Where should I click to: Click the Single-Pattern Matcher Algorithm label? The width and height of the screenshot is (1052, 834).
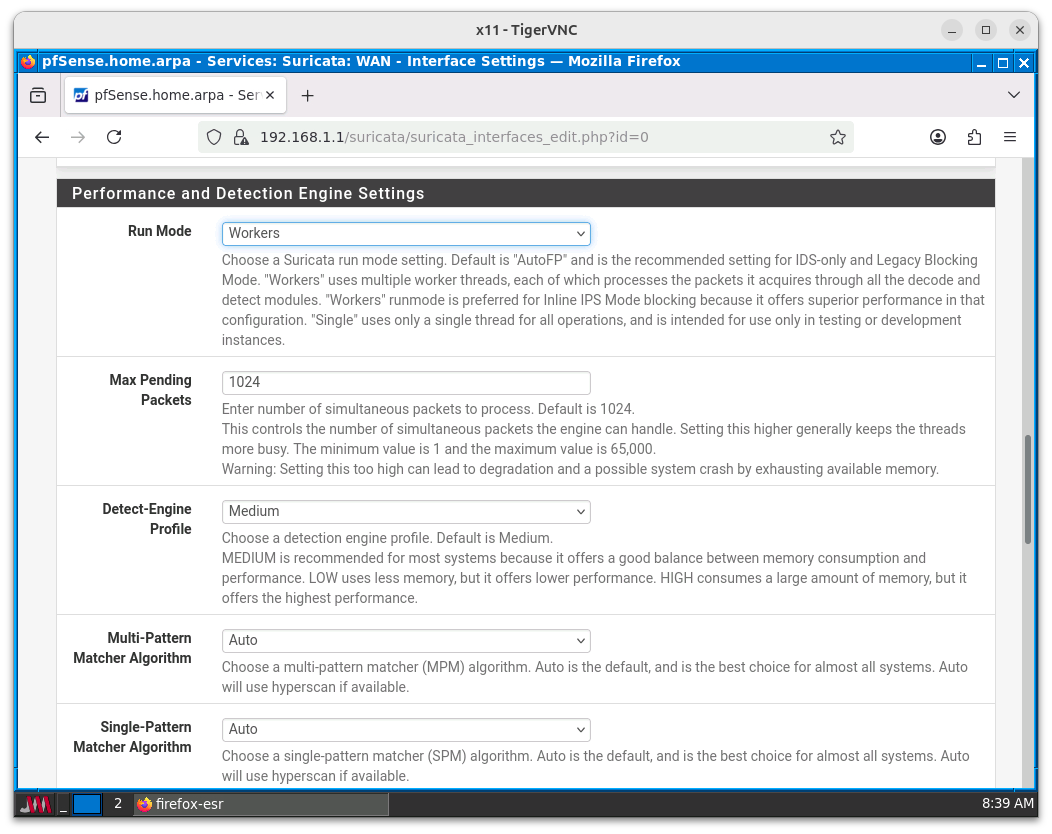[x=132, y=737]
